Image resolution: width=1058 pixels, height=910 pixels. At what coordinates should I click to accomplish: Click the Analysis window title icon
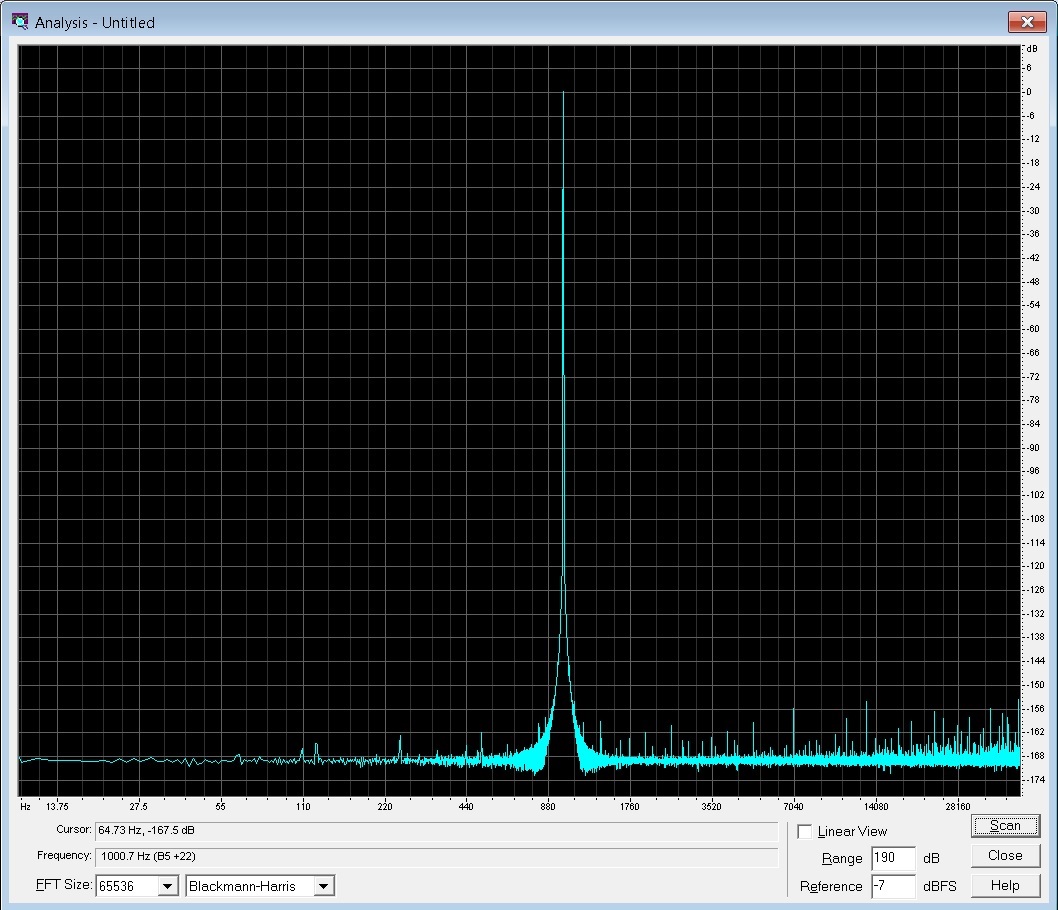[20, 22]
